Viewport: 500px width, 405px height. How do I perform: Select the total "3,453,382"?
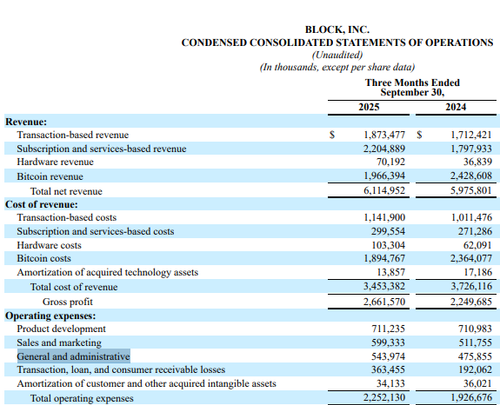click(384, 286)
